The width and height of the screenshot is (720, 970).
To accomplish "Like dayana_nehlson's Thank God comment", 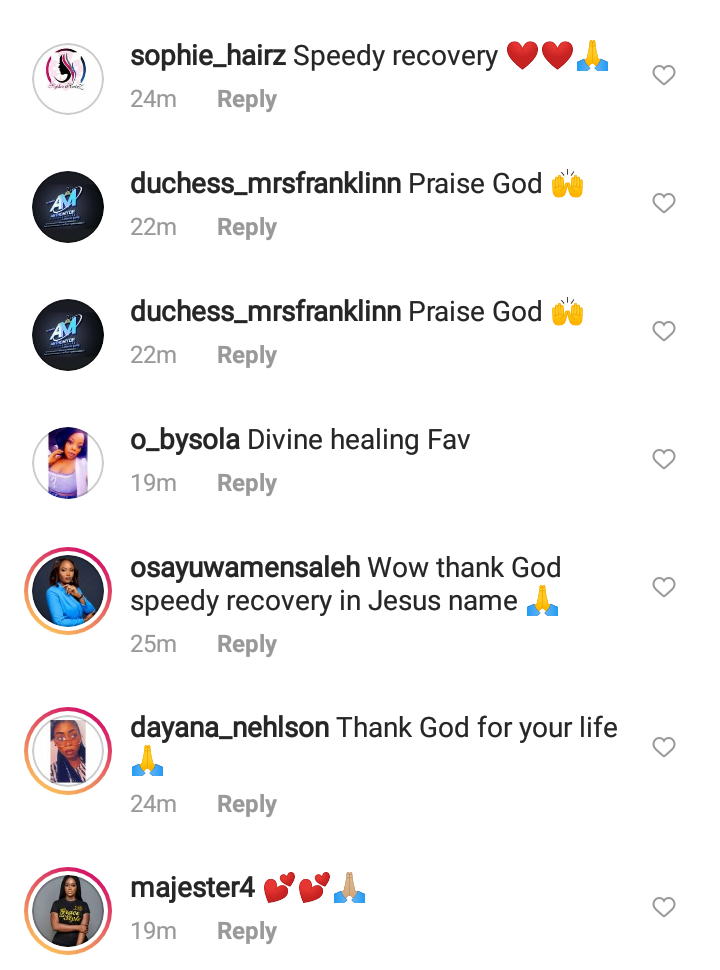I will tap(664, 747).
